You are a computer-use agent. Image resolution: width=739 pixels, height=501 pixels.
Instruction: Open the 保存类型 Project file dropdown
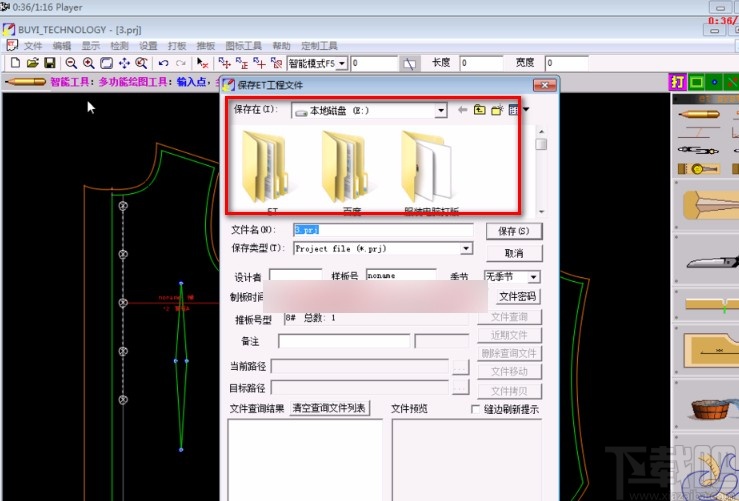point(466,248)
